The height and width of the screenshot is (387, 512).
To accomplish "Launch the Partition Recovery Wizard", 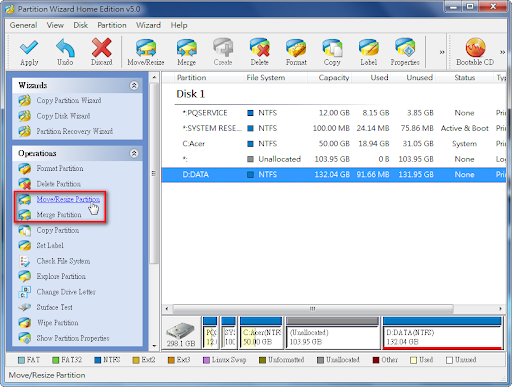I will 75,131.
